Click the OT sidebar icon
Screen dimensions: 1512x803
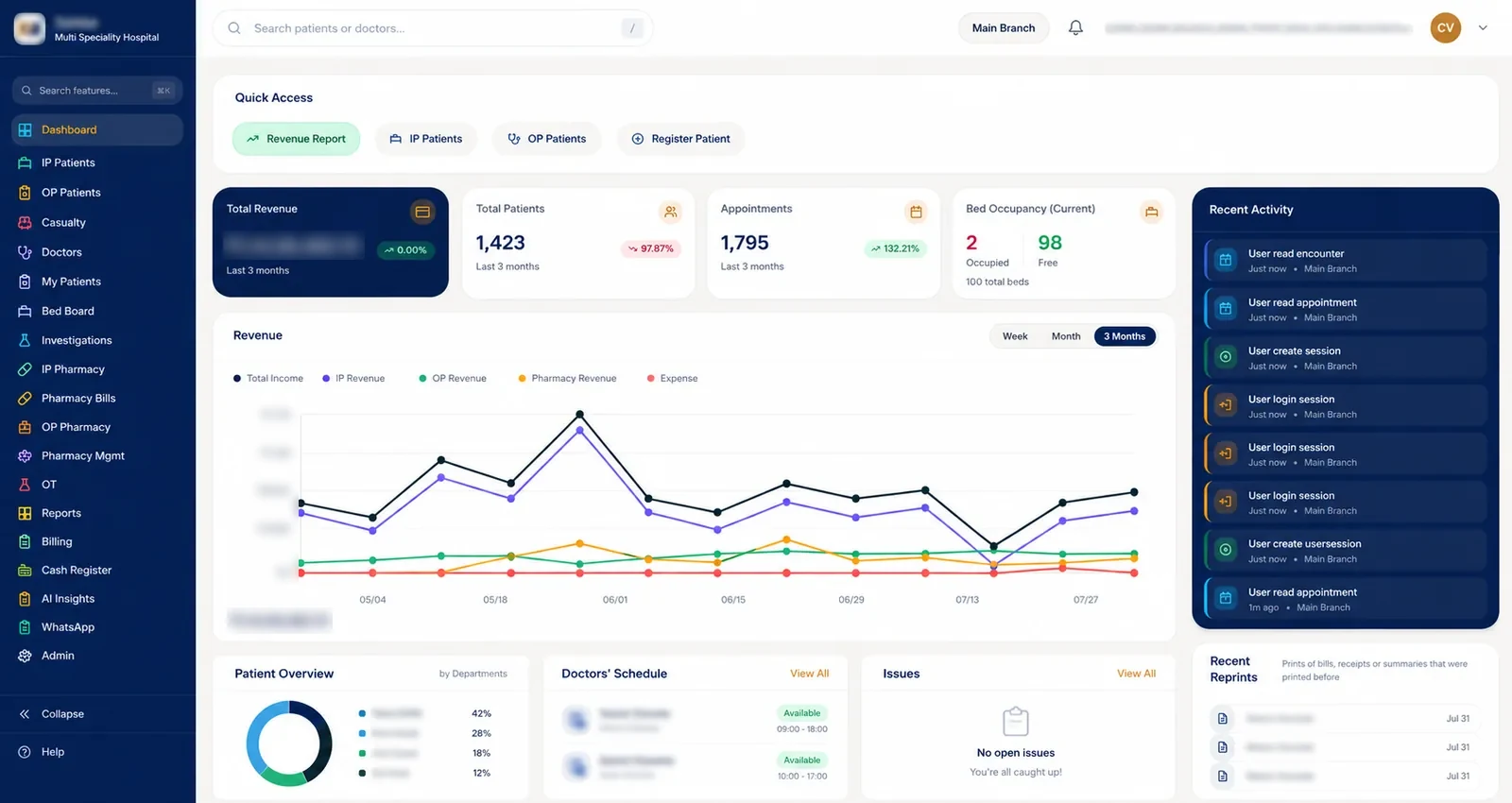(x=25, y=485)
